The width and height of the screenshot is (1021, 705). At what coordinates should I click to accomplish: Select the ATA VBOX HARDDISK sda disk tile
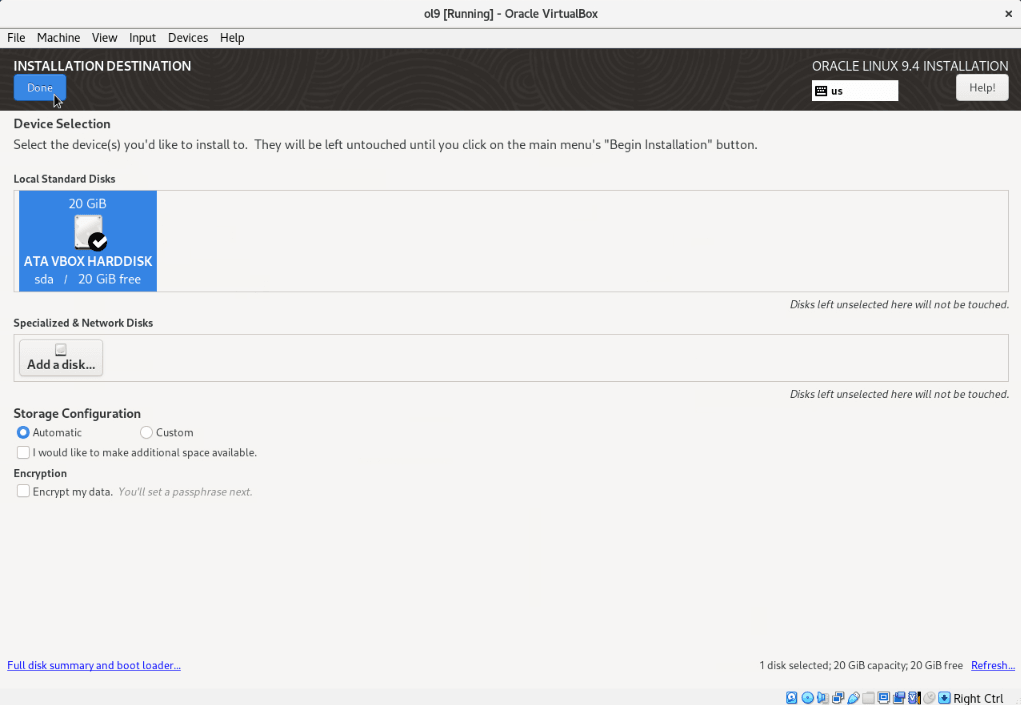pos(88,241)
